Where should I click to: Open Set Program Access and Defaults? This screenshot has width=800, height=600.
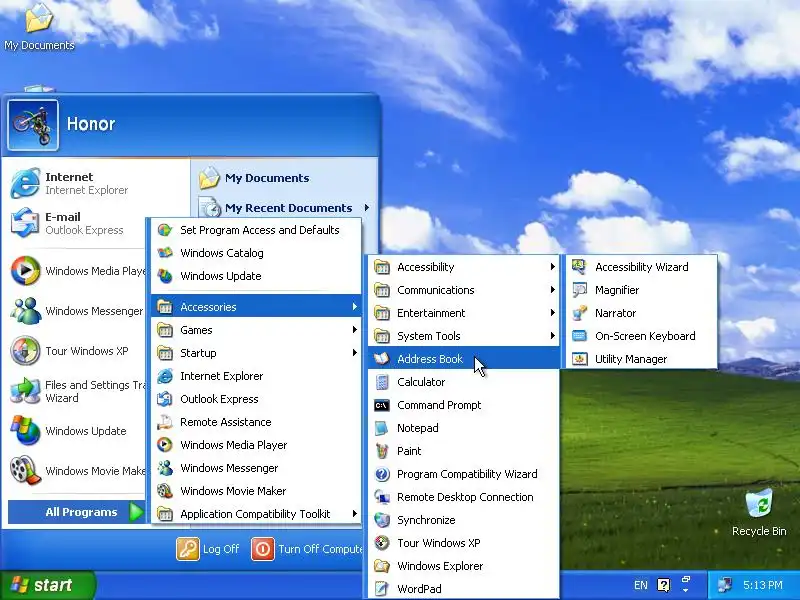256,230
